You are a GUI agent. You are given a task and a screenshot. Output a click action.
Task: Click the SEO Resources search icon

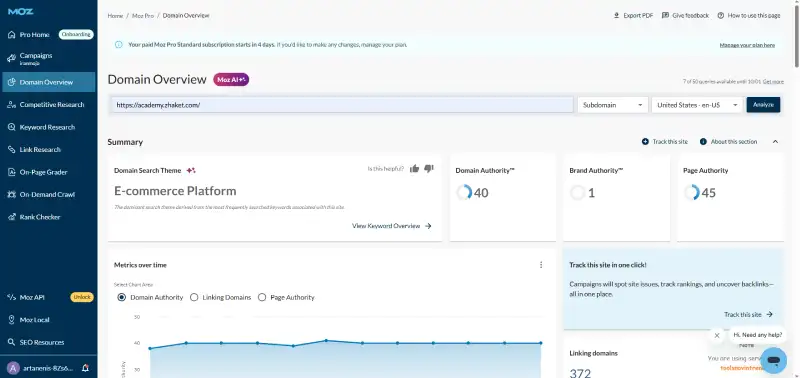pos(11,342)
